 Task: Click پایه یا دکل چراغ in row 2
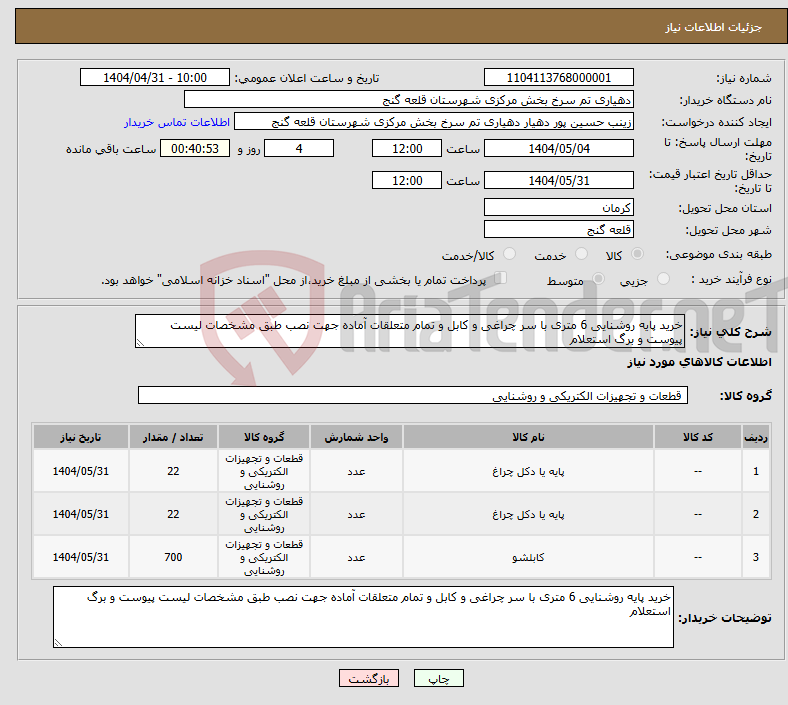tap(528, 514)
